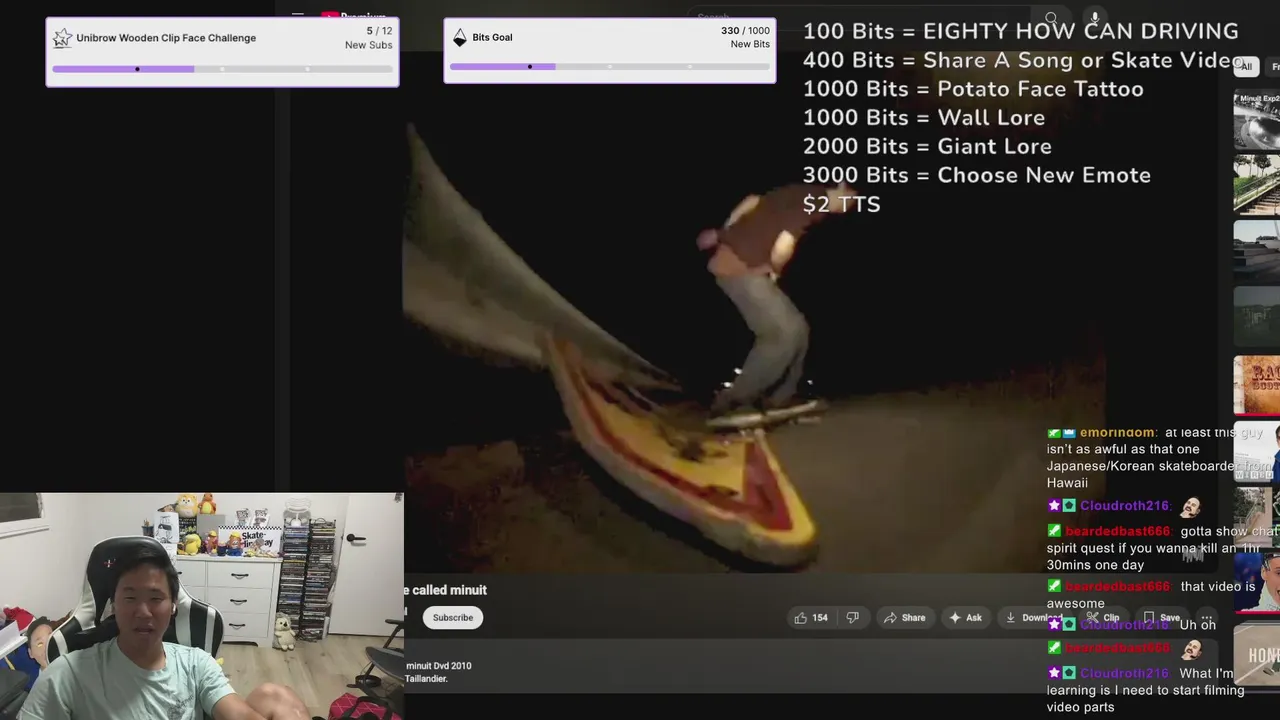Click the '330 / 1000' bits counter
The image size is (1280, 720).
(x=745, y=31)
